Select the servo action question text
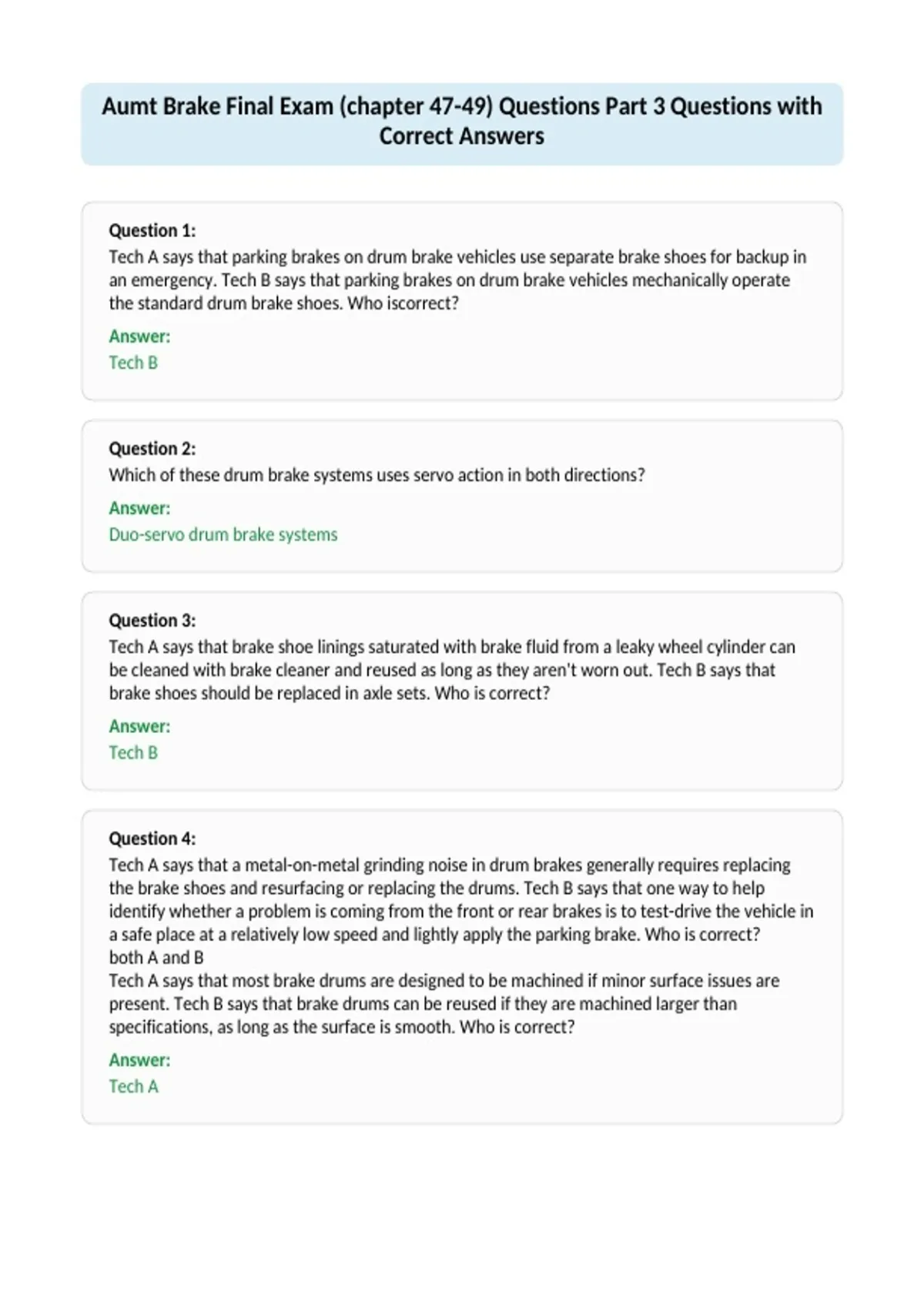The image size is (924, 1309). (x=377, y=475)
